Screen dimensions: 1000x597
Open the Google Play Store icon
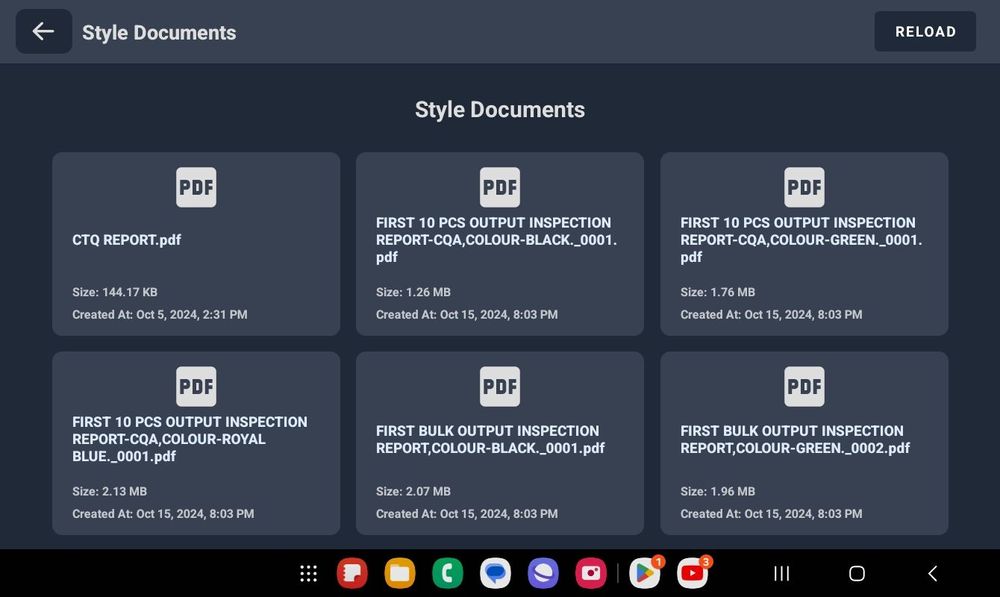[x=645, y=573]
